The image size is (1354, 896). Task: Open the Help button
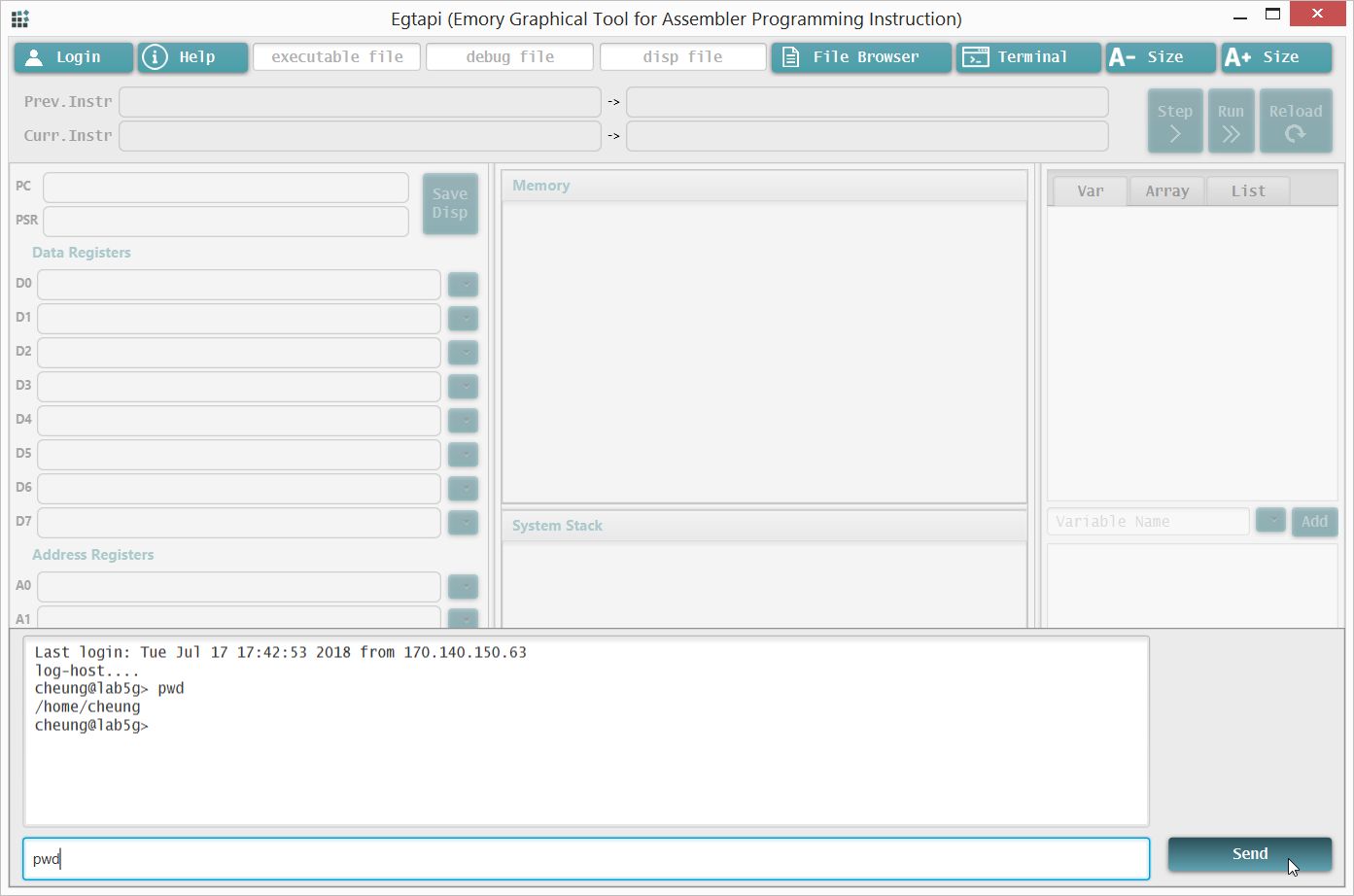click(192, 57)
